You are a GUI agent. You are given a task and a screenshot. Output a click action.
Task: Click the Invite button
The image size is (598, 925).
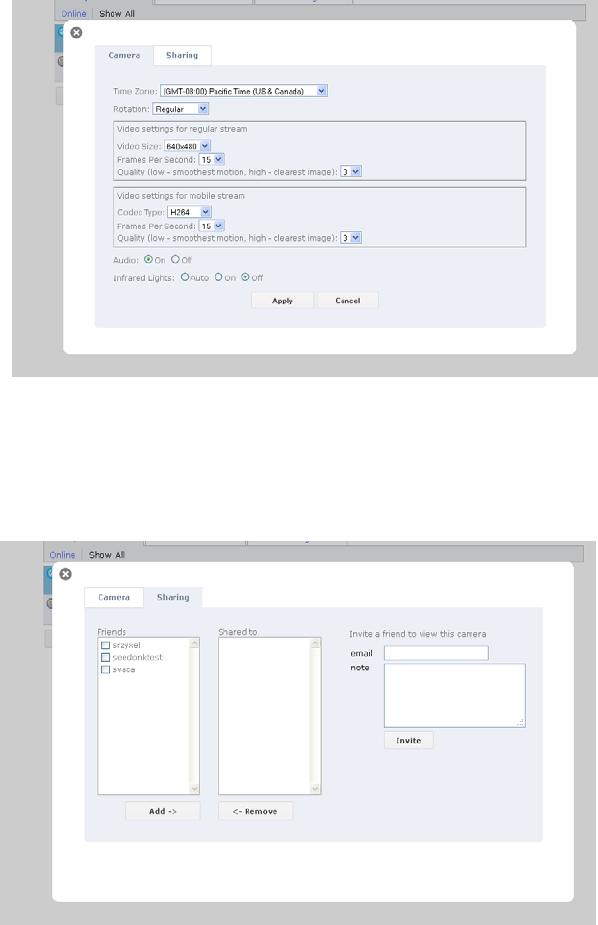(409, 740)
